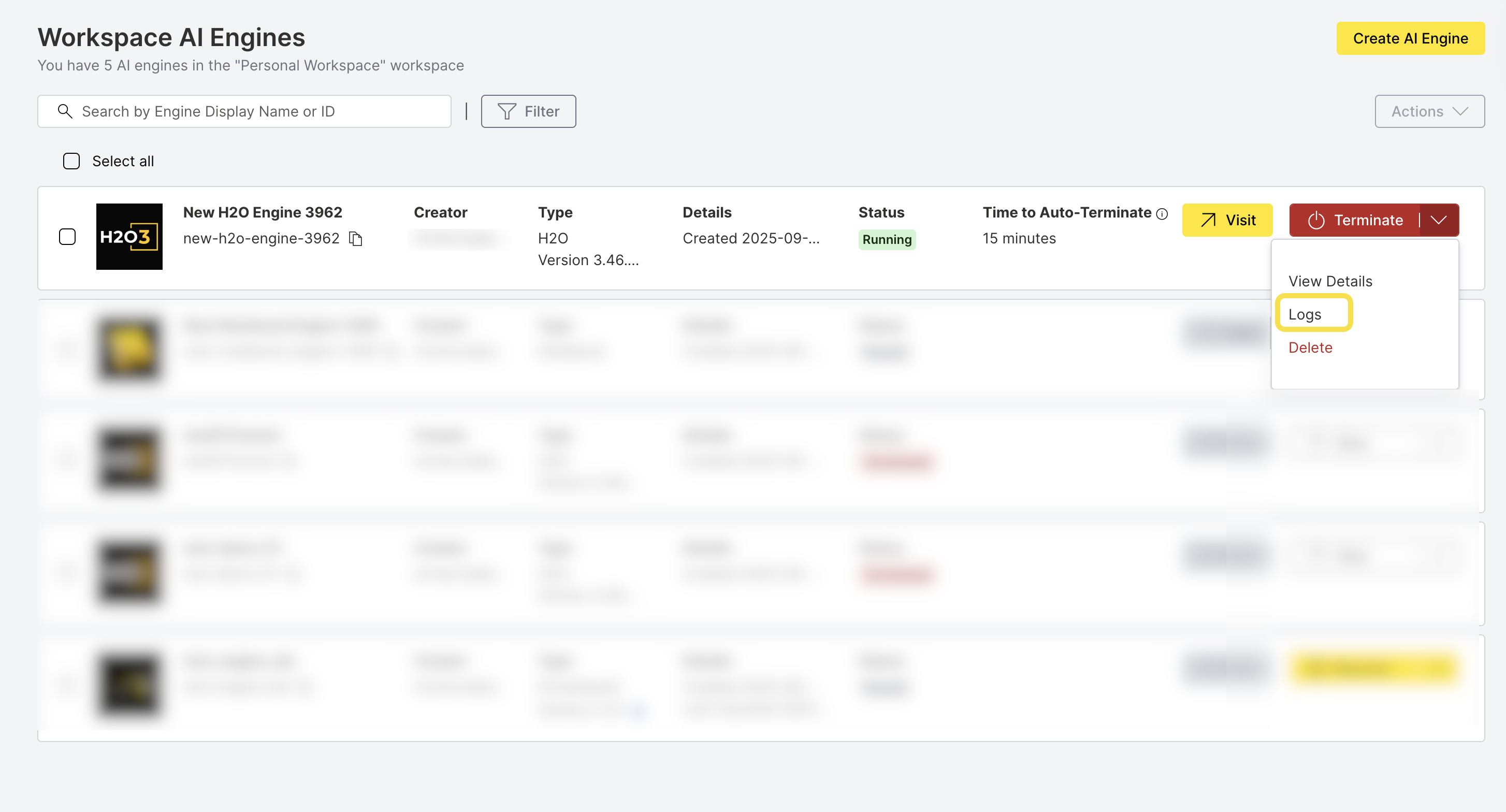
Task: Expand the Terminate button chevron dropdown
Action: tap(1439, 221)
